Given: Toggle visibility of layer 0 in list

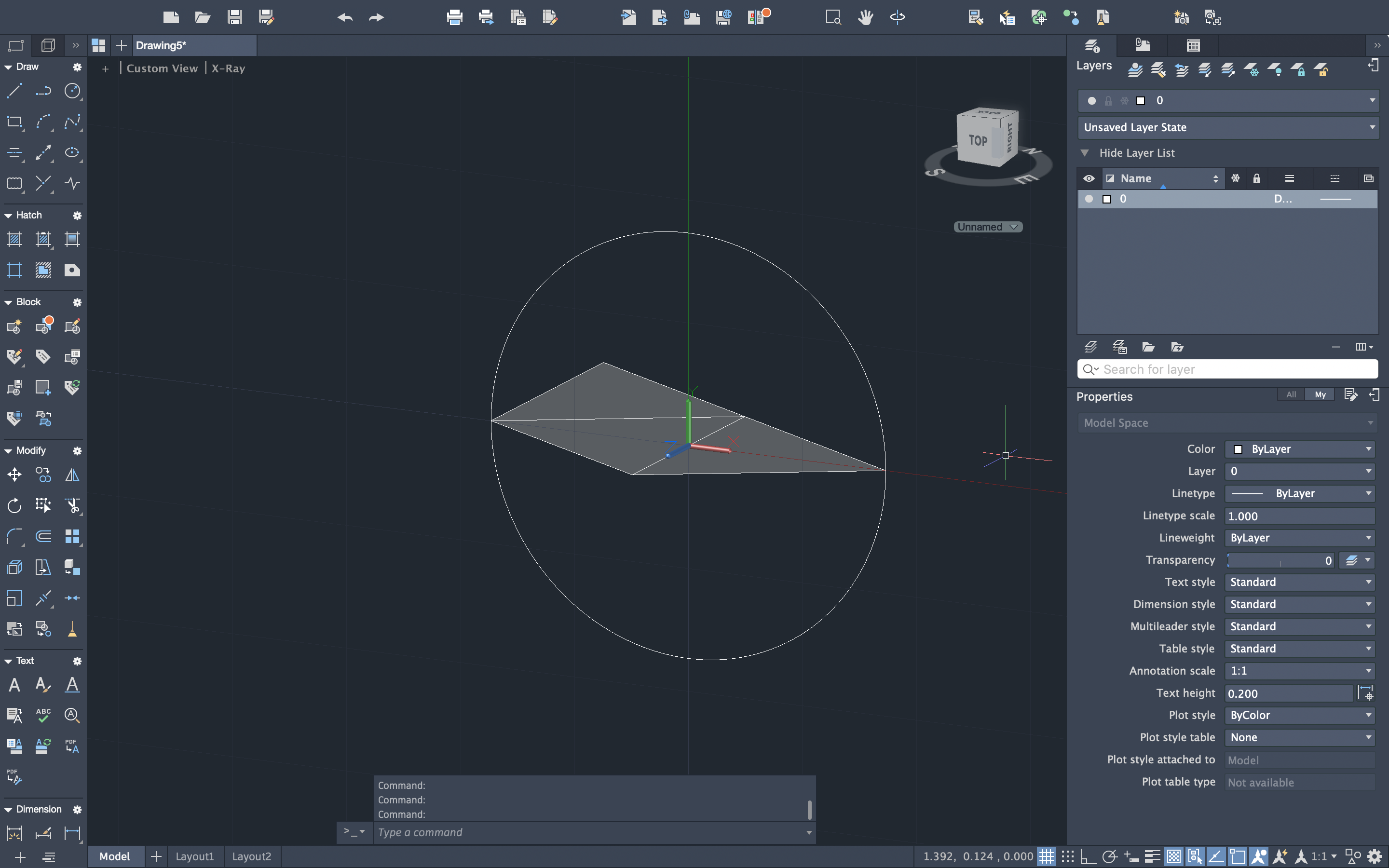Looking at the screenshot, I should (1089, 199).
